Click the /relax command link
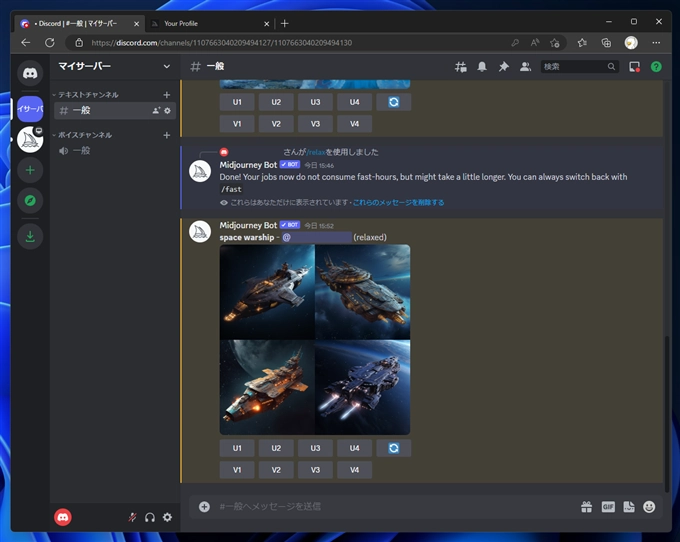Image resolution: width=680 pixels, height=542 pixels. coord(316,152)
